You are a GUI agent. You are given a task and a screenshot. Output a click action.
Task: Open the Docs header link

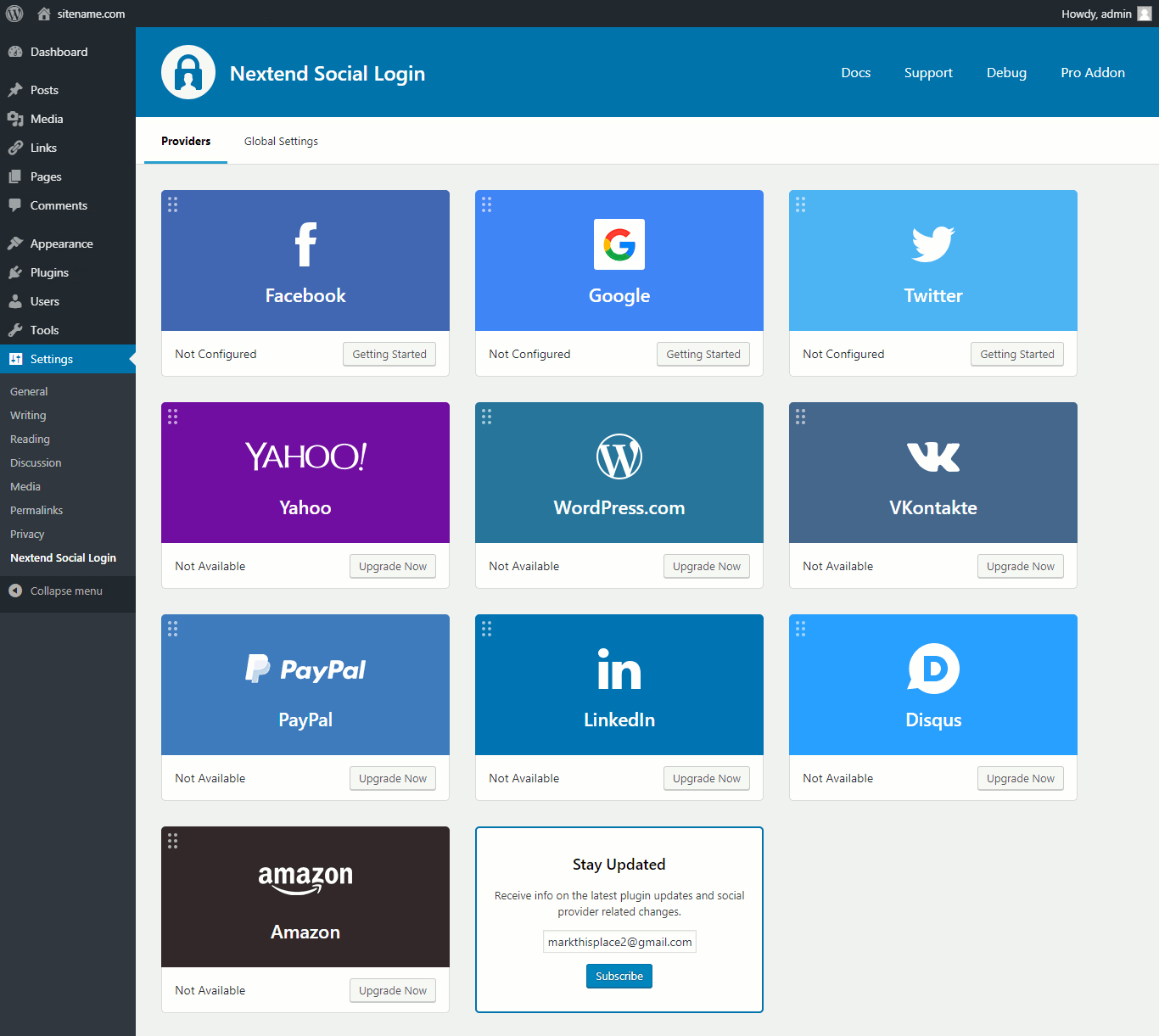coord(856,73)
